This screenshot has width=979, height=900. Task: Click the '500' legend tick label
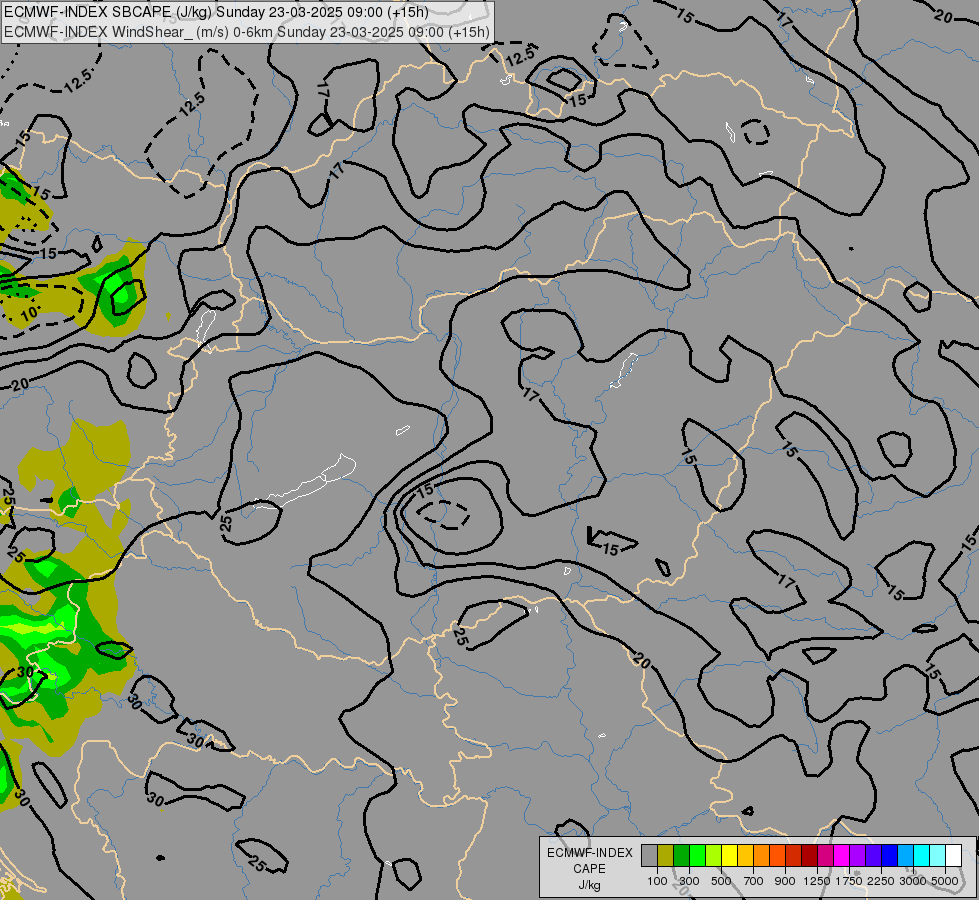tap(721, 881)
